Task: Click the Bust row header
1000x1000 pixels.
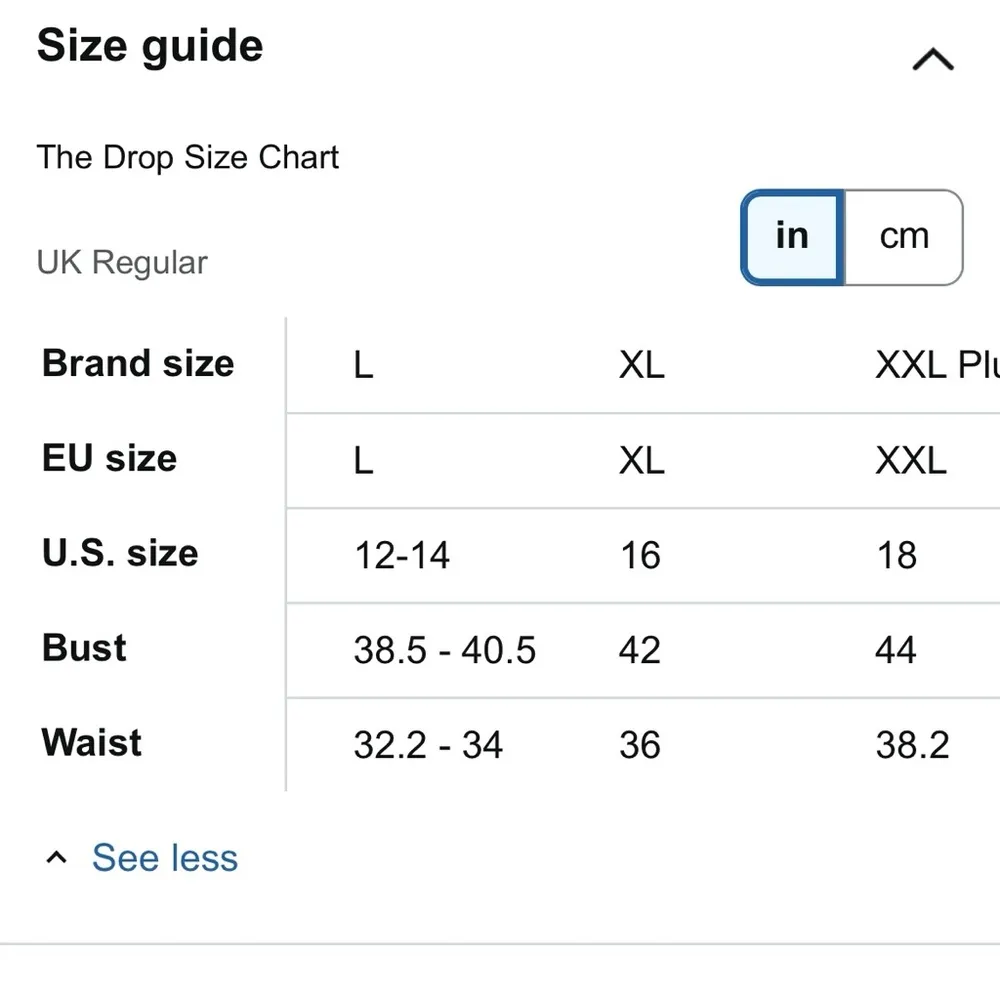Action: click(85, 648)
